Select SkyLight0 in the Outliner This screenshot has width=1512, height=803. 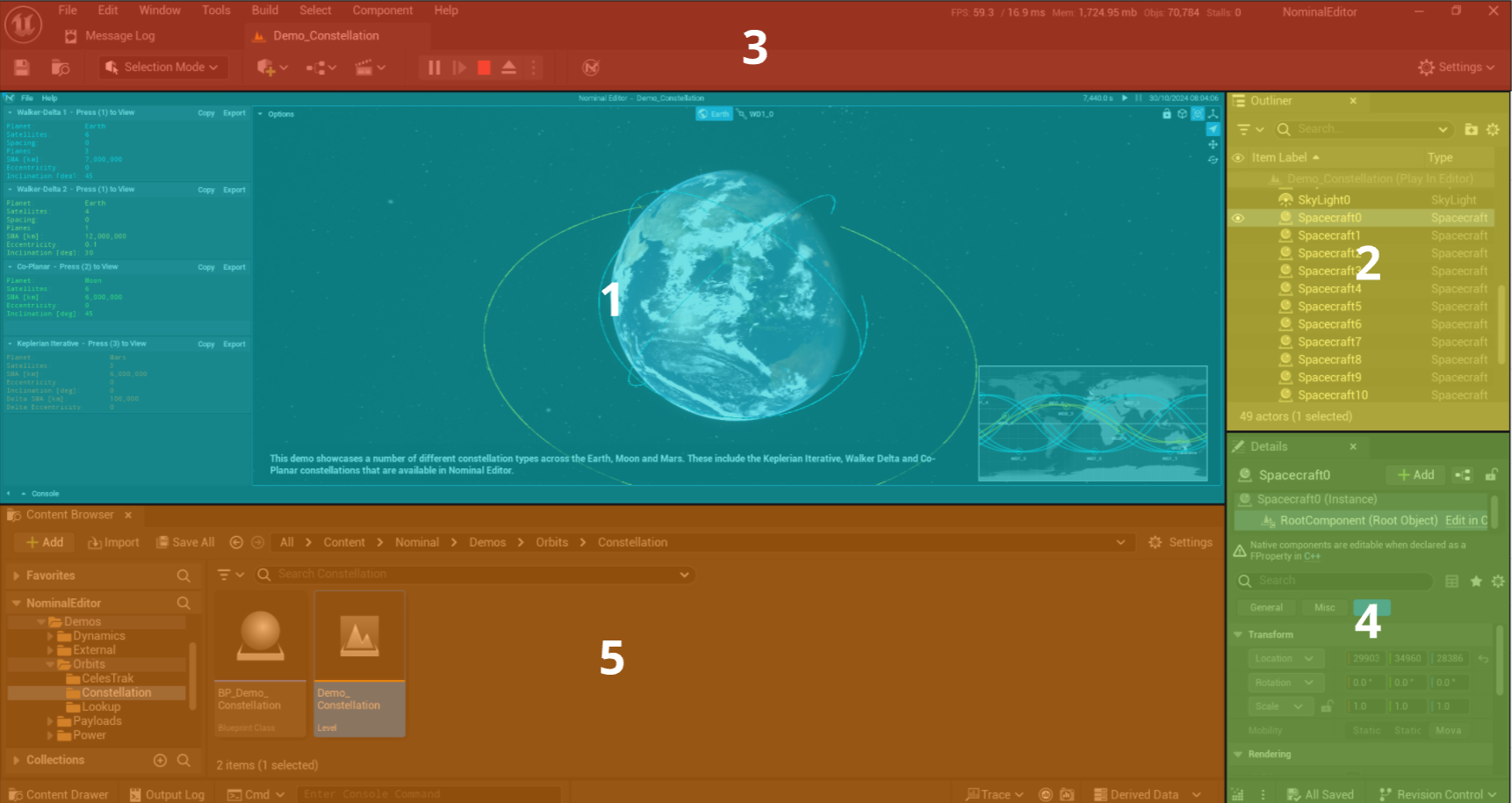[1324, 200]
